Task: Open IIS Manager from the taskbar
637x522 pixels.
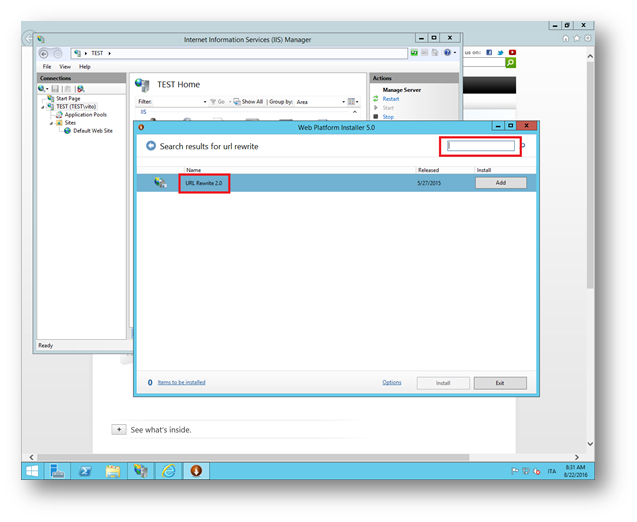Action: point(141,471)
